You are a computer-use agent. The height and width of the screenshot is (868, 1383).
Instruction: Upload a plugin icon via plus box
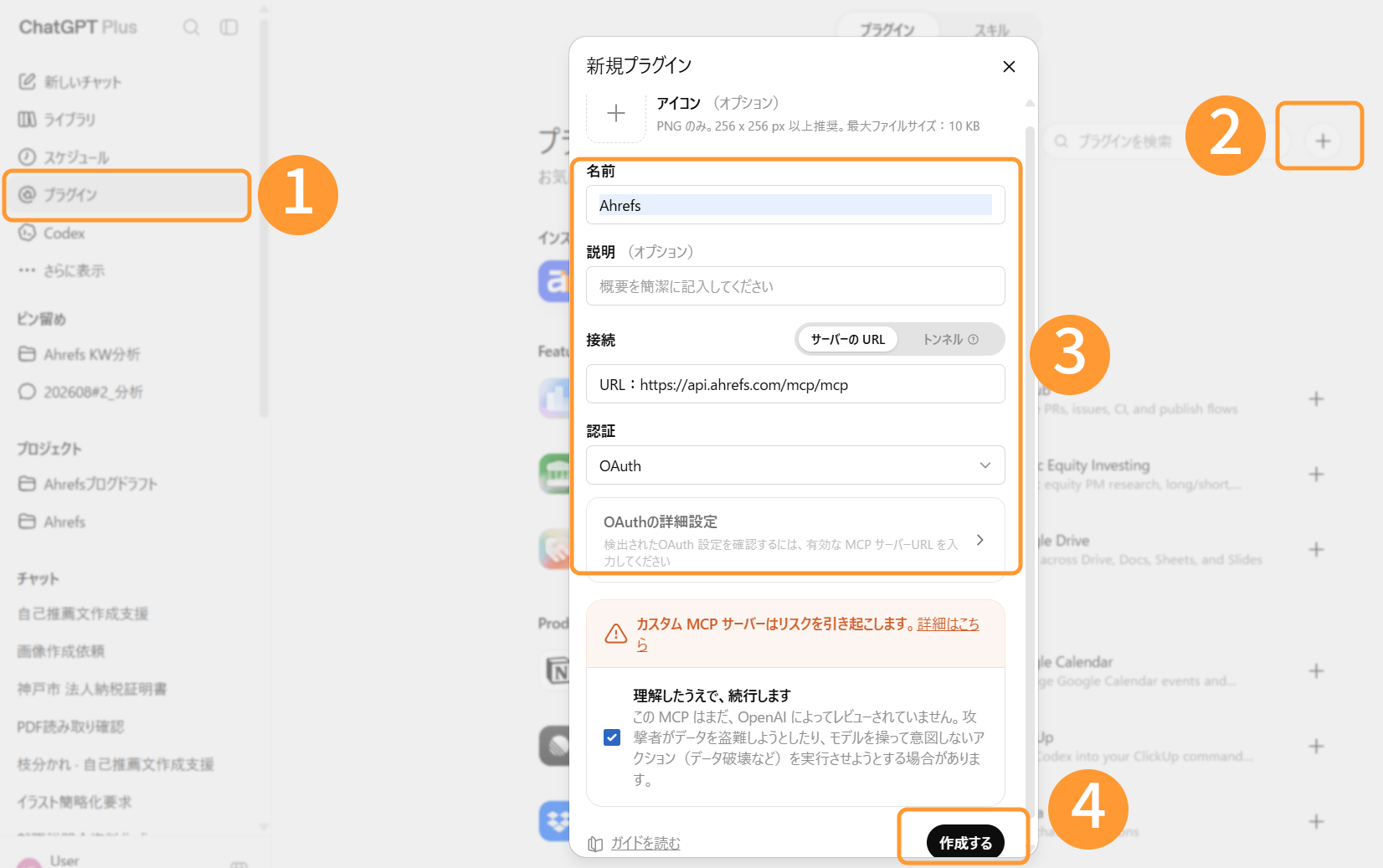tap(616, 114)
